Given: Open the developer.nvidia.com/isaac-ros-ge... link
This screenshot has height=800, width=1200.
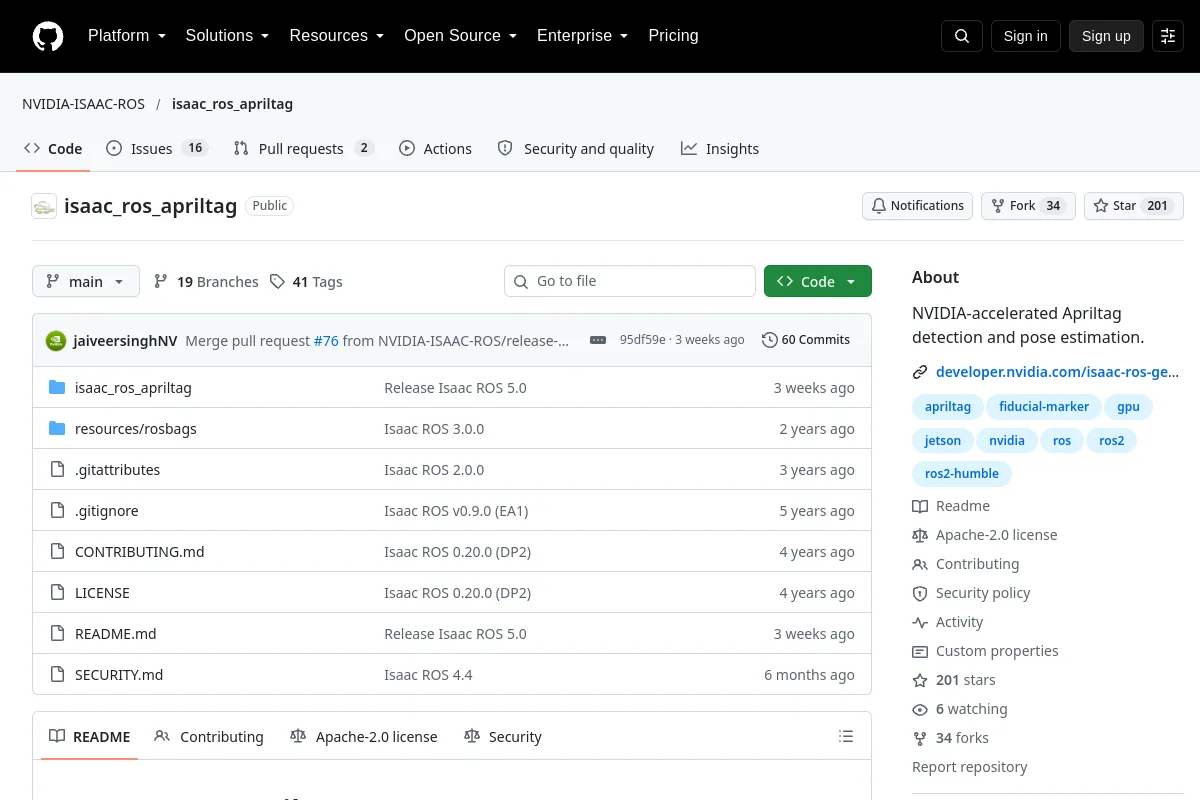Looking at the screenshot, I should coord(1058,372).
